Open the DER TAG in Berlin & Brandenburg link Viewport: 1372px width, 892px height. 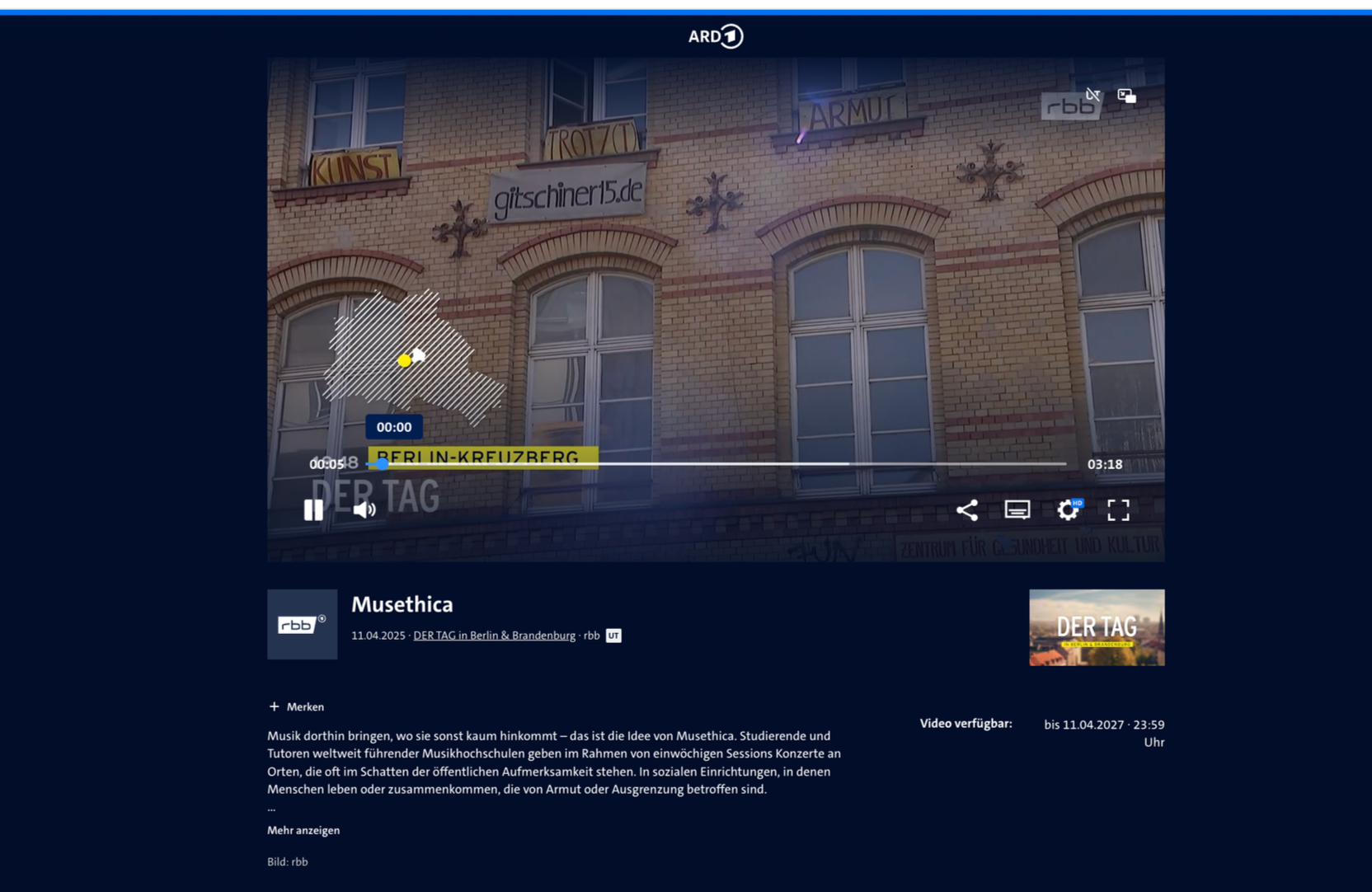pyautogui.click(x=494, y=636)
